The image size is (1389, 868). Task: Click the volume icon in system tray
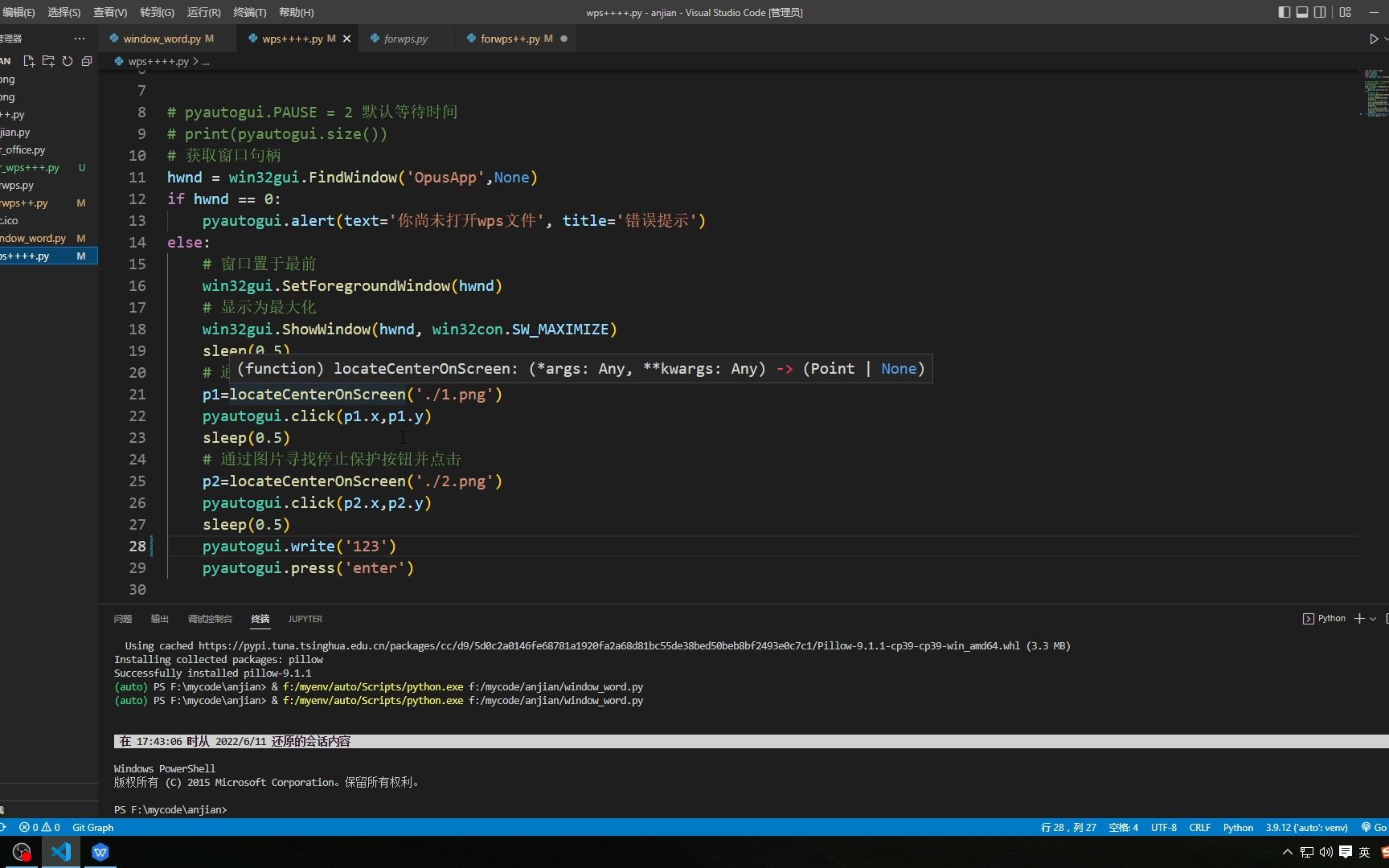tap(1325, 852)
